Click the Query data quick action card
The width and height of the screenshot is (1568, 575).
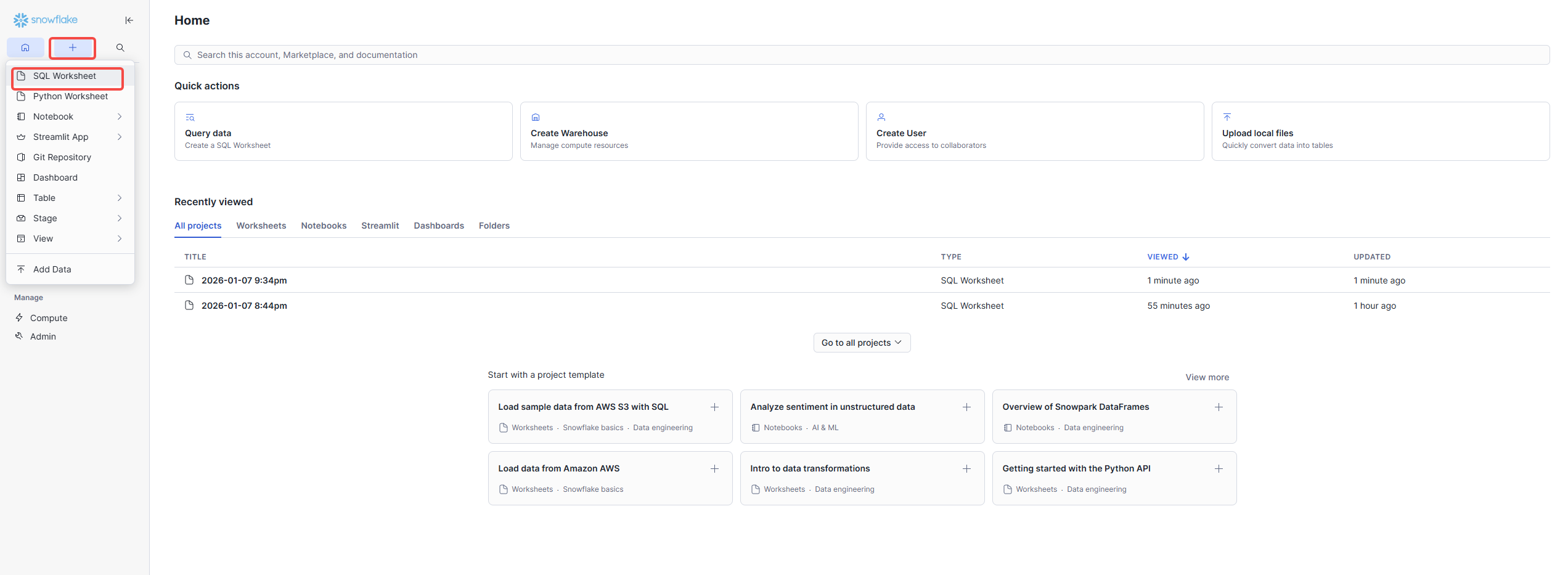pos(343,131)
